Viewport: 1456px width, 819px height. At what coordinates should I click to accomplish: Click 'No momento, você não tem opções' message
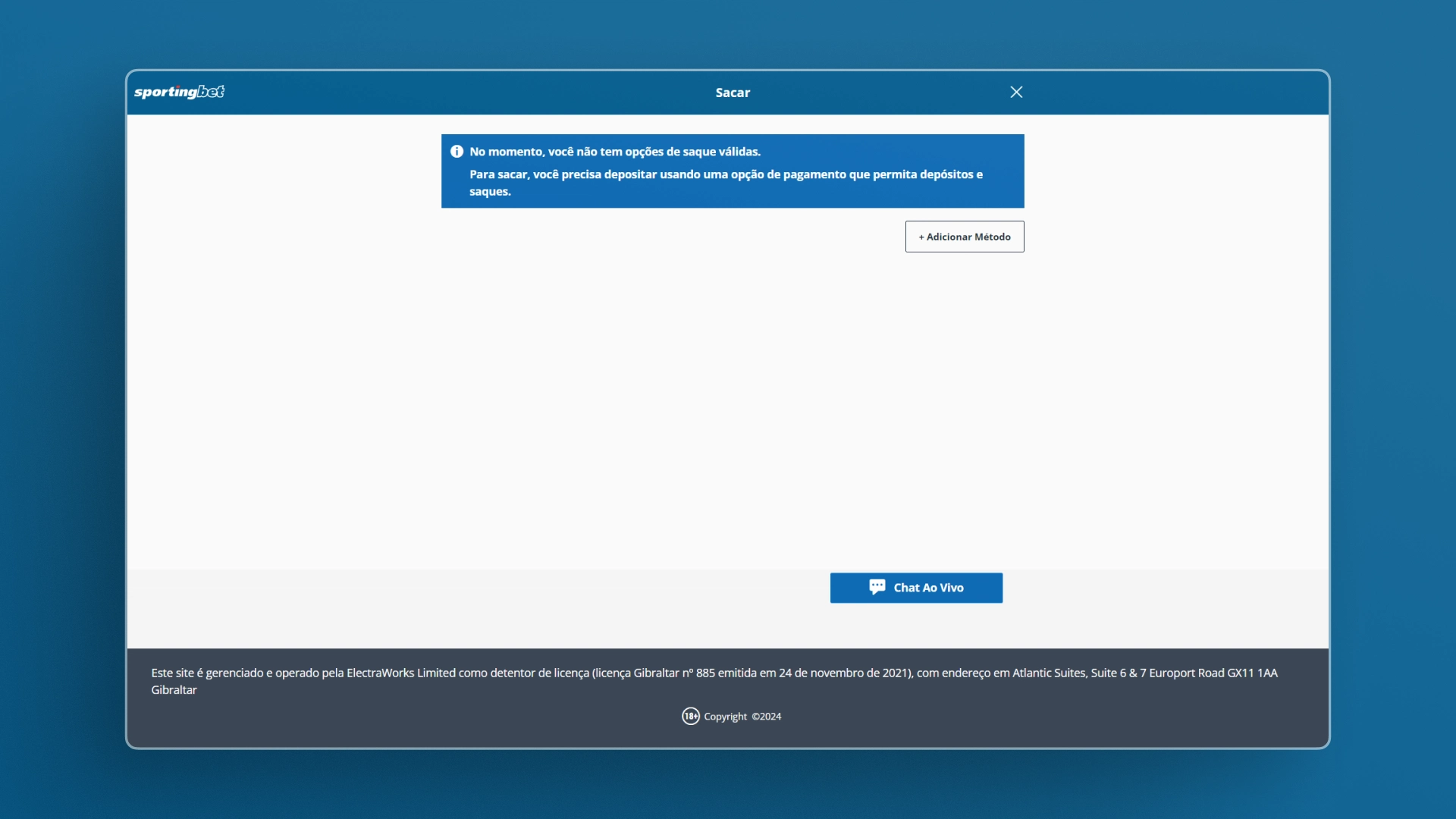tap(615, 152)
